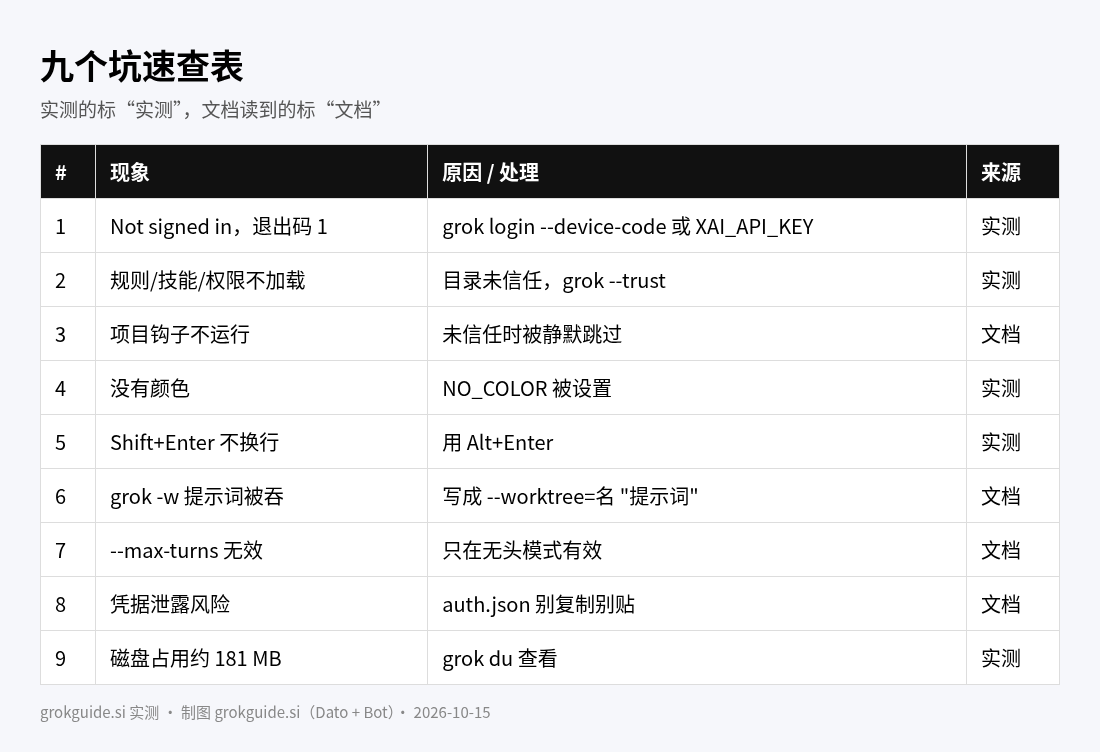Click "实测" in the Not signed in row
This screenshot has width=1100, height=752.
click(1013, 226)
